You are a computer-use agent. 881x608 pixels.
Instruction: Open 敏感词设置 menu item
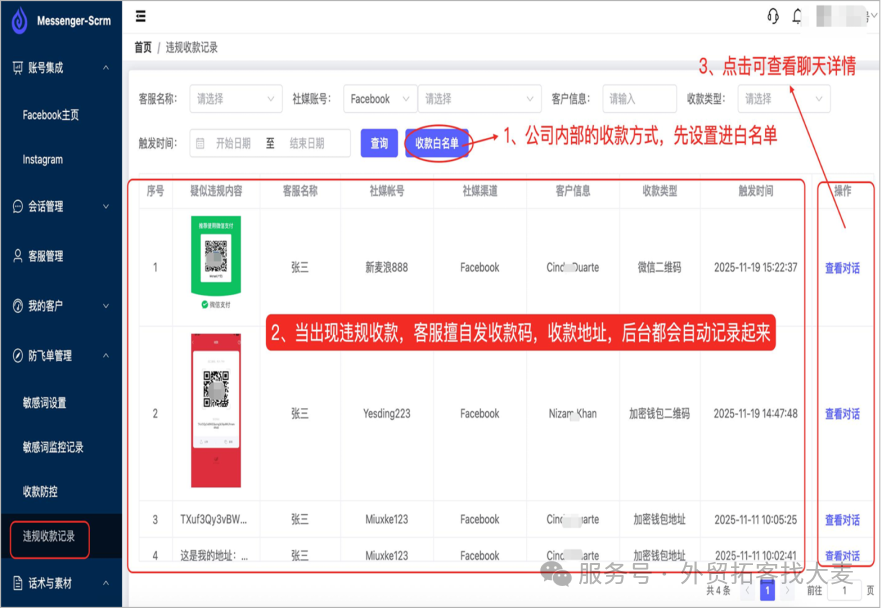[44, 403]
